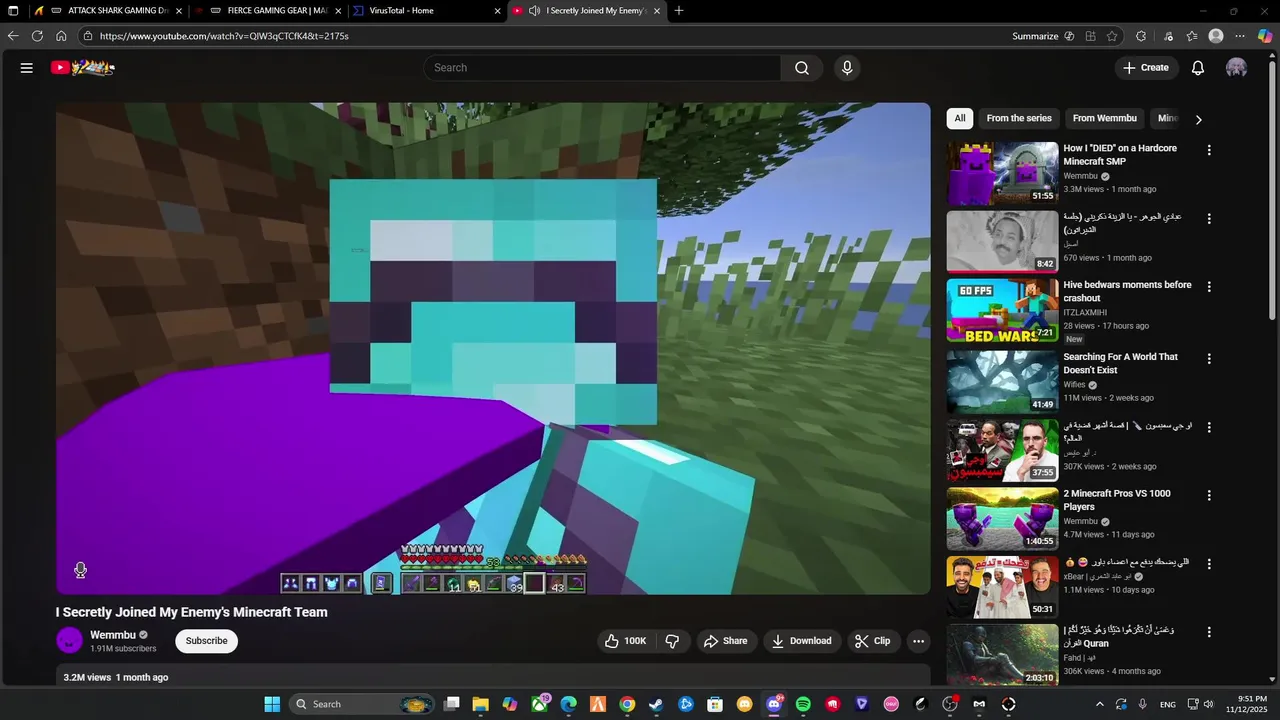Open the volume tray icon
This screenshot has height=720, width=1280.
(x=1208, y=704)
